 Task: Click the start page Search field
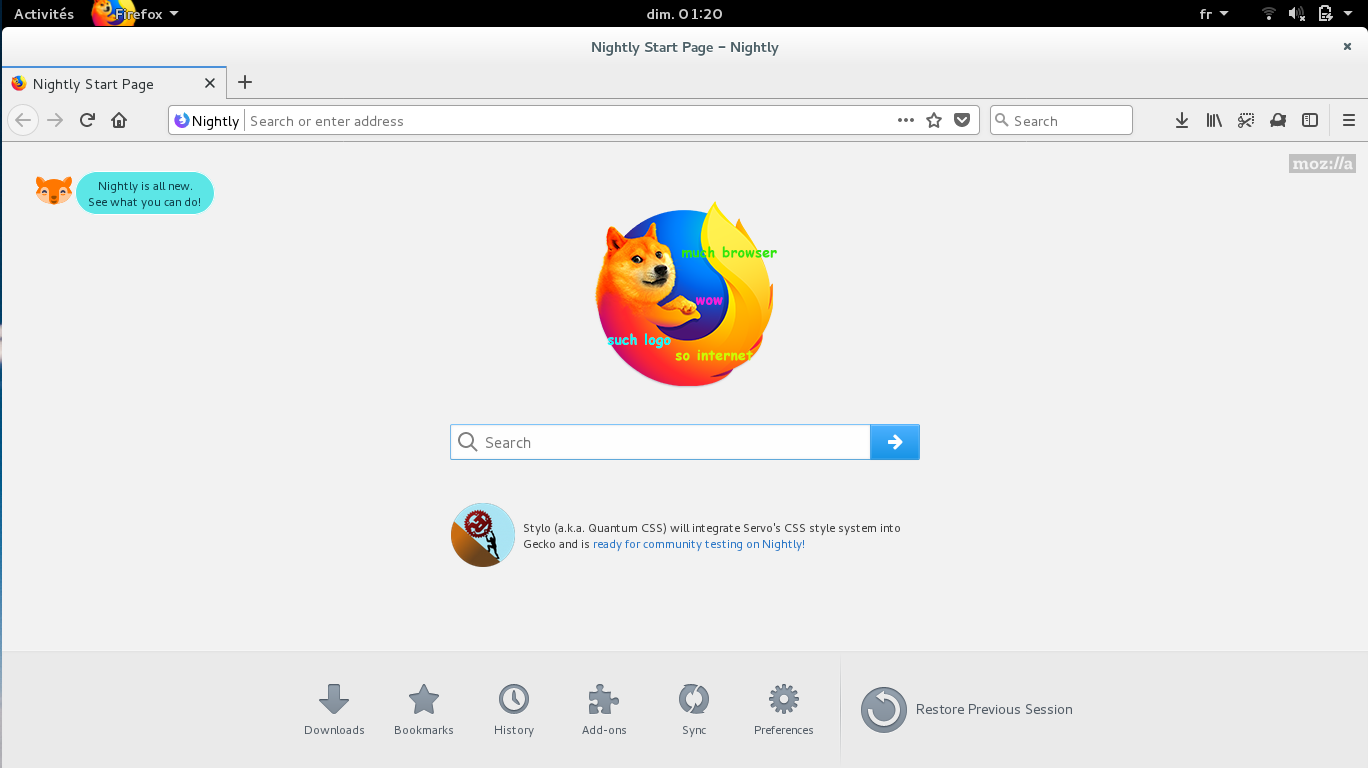point(660,442)
